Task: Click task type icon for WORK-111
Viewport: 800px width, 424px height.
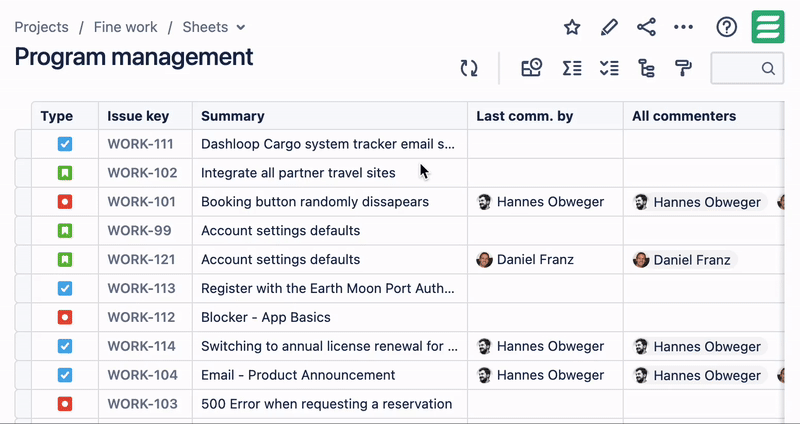Action: tap(65, 144)
